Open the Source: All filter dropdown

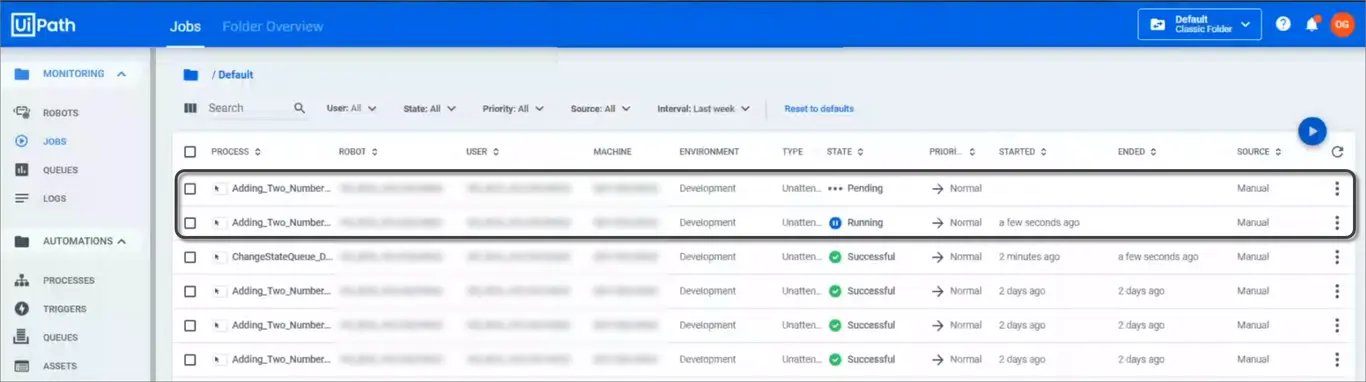point(600,108)
